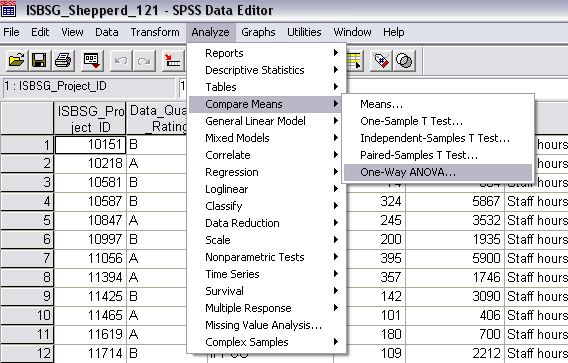Select the cell containing 11714
This screenshot has width=568, height=363.
[90, 353]
